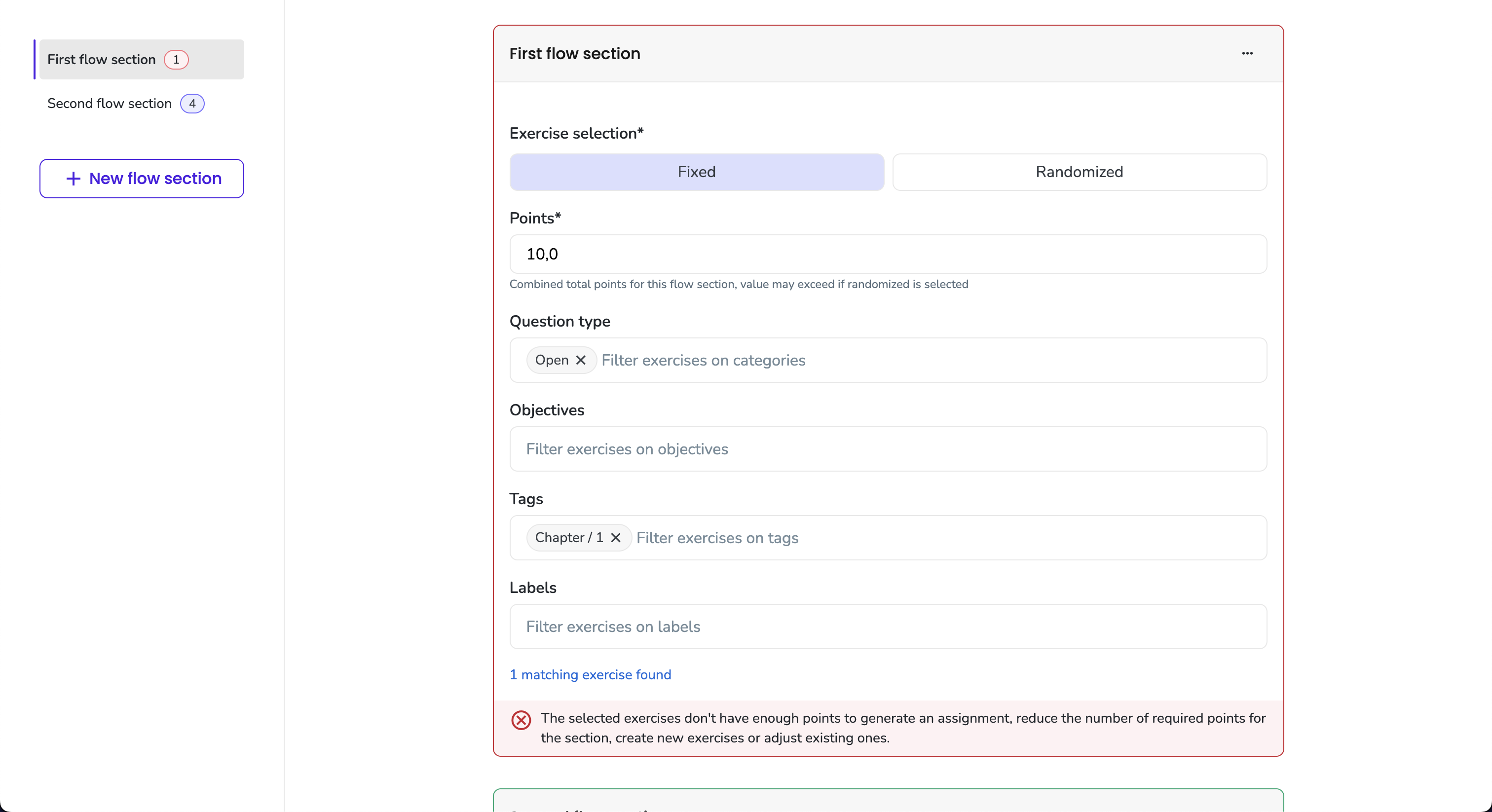Click the red error icon in the warning
Image resolution: width=1492 pixels, height=812 pixels.
click(521, 720)
